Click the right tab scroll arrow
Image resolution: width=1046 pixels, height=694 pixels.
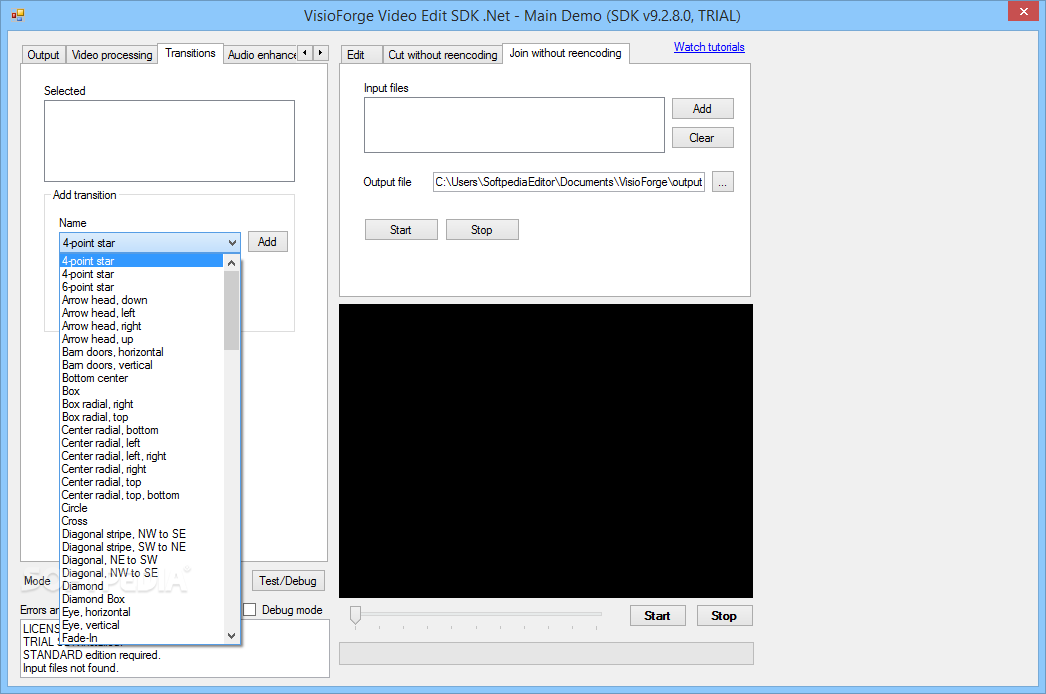(321, 53)
